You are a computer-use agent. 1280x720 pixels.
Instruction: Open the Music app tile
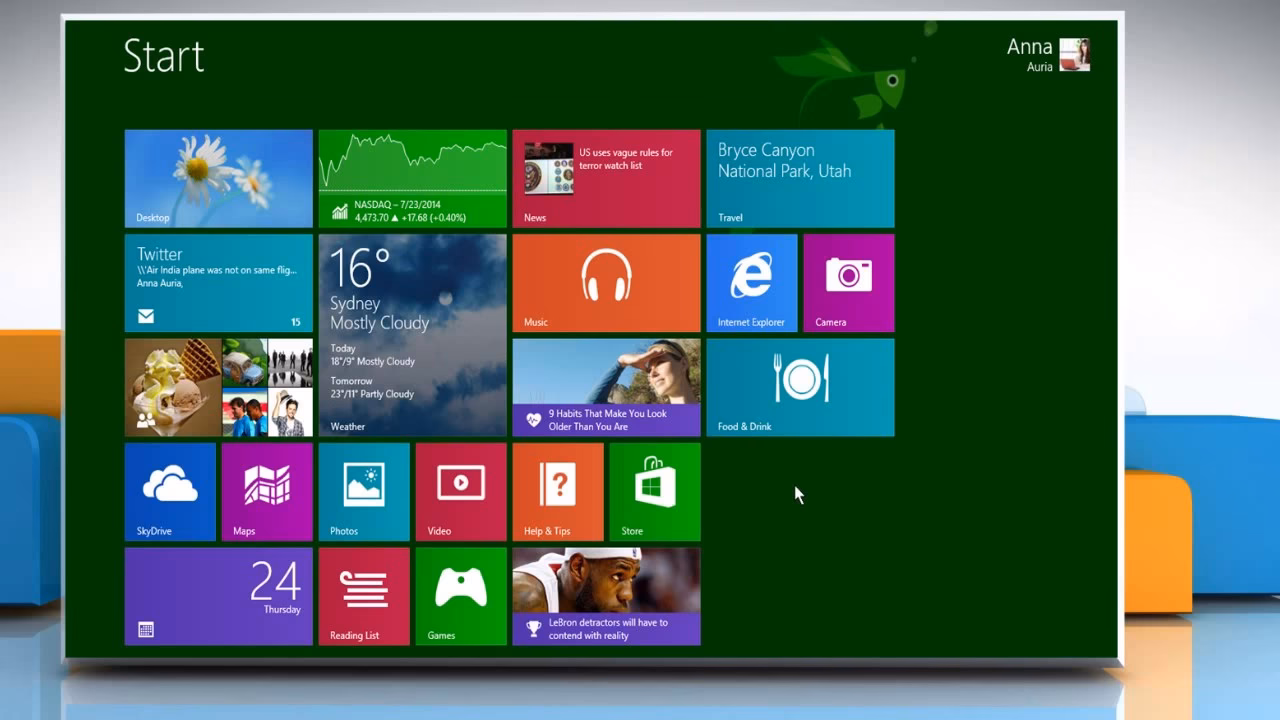coord(605,282)
